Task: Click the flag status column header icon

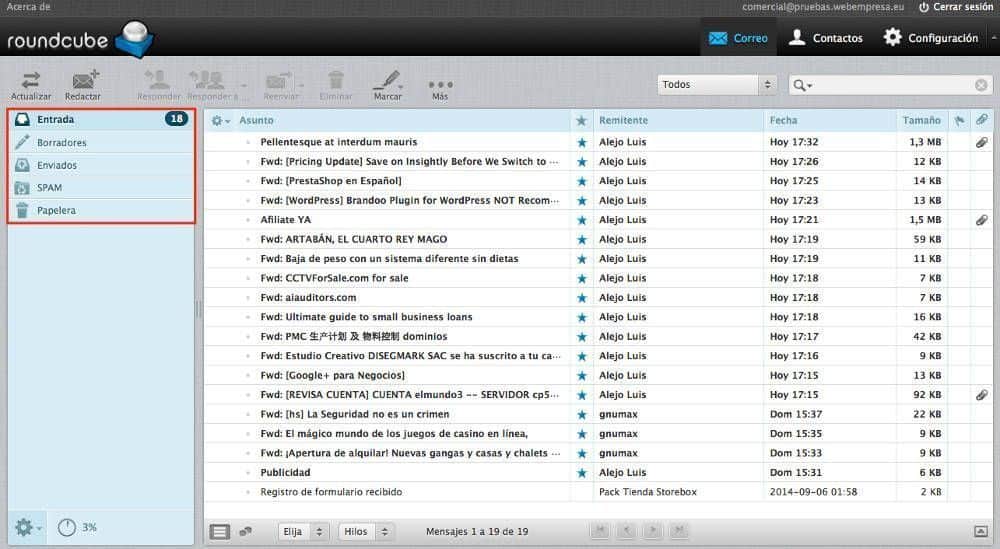Action: pos(959,121)
